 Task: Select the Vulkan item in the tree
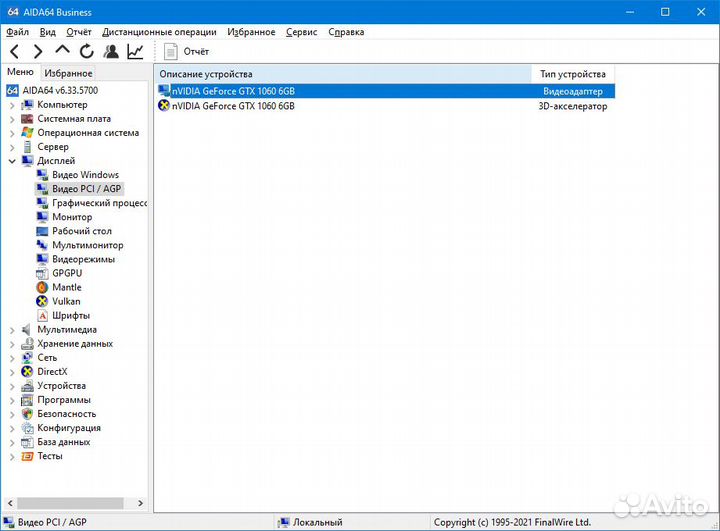click(x=66, y=301)
